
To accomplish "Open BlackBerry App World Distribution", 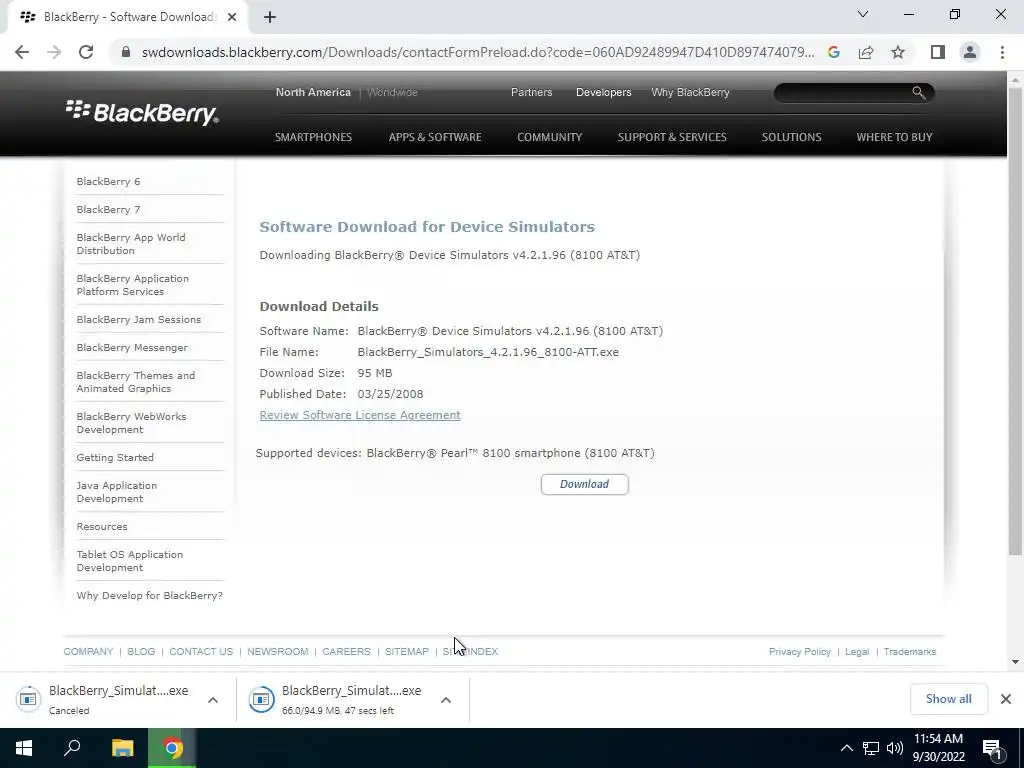I will point(131,244).
